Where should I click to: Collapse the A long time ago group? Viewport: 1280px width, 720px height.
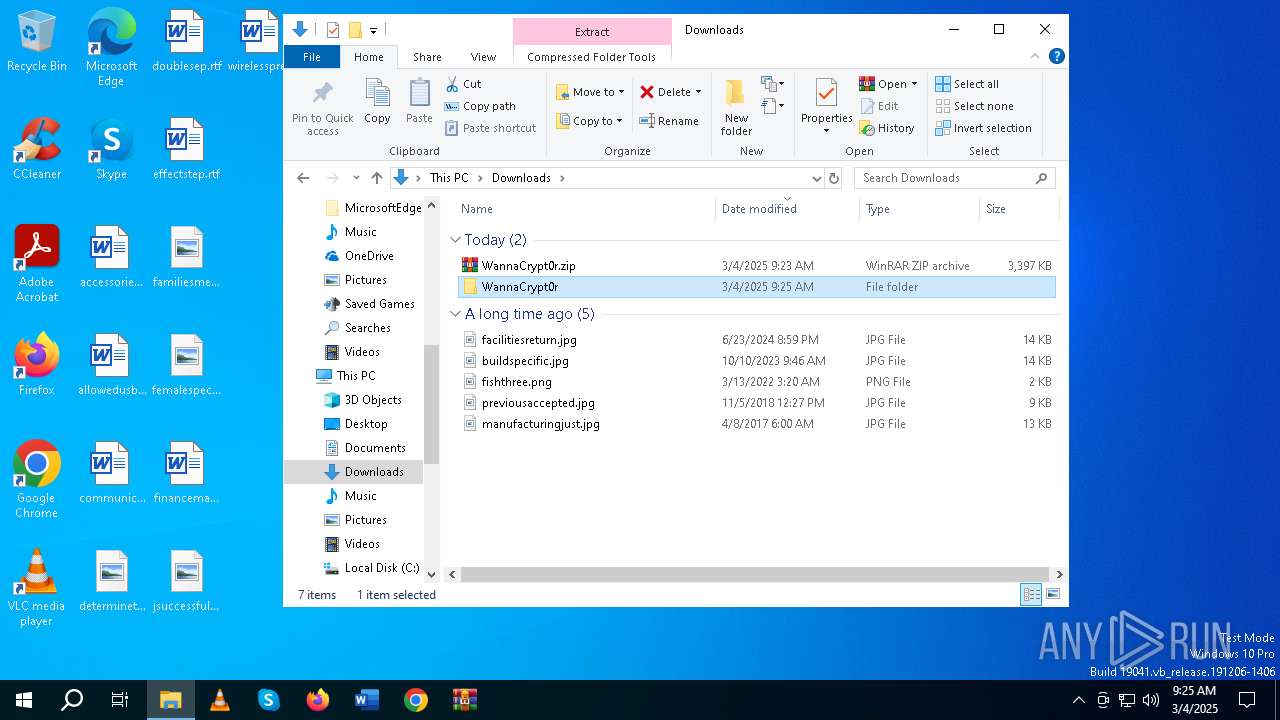(x=455, y=314)
